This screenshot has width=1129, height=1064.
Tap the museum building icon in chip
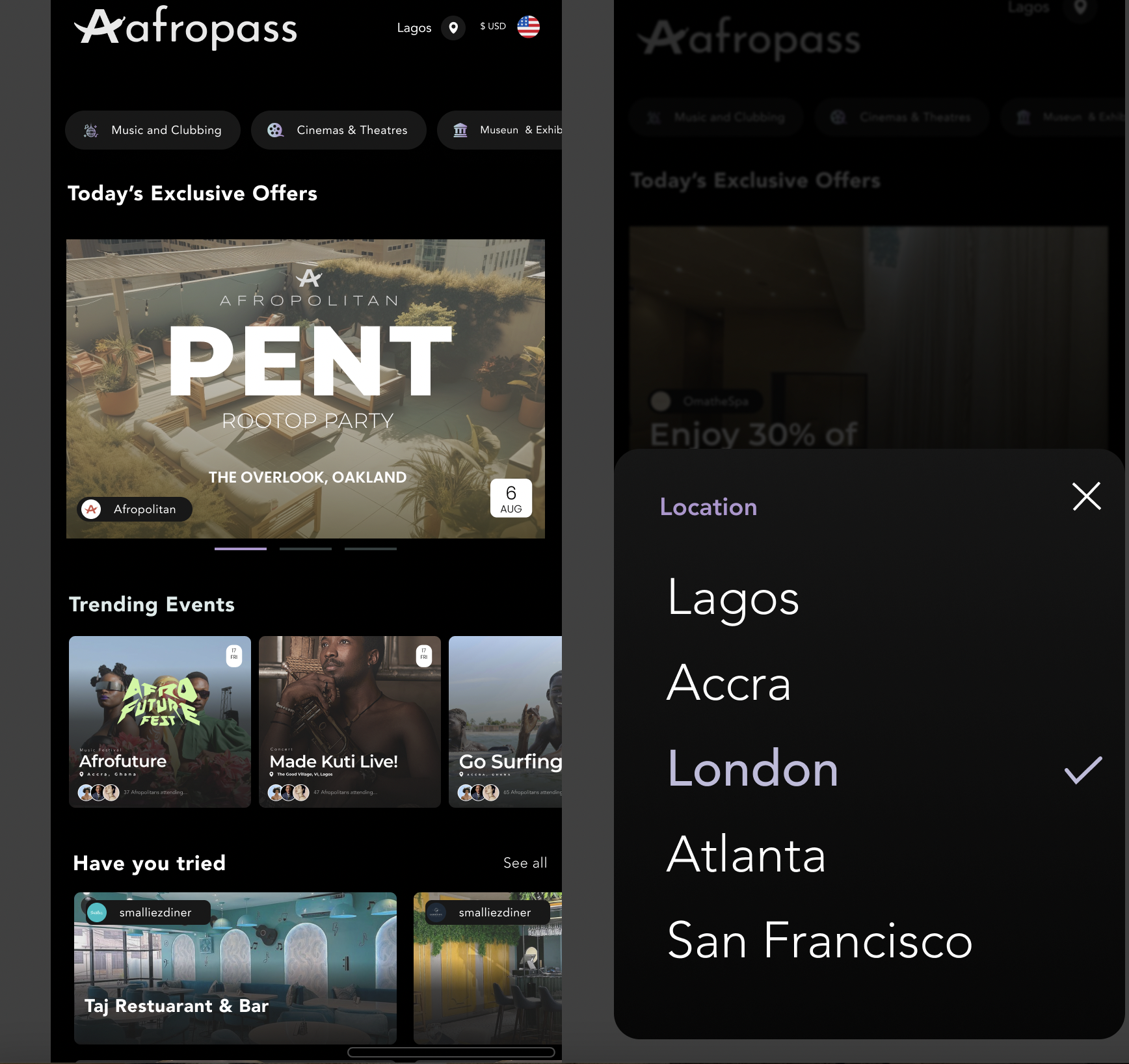(x=460, y=130)
